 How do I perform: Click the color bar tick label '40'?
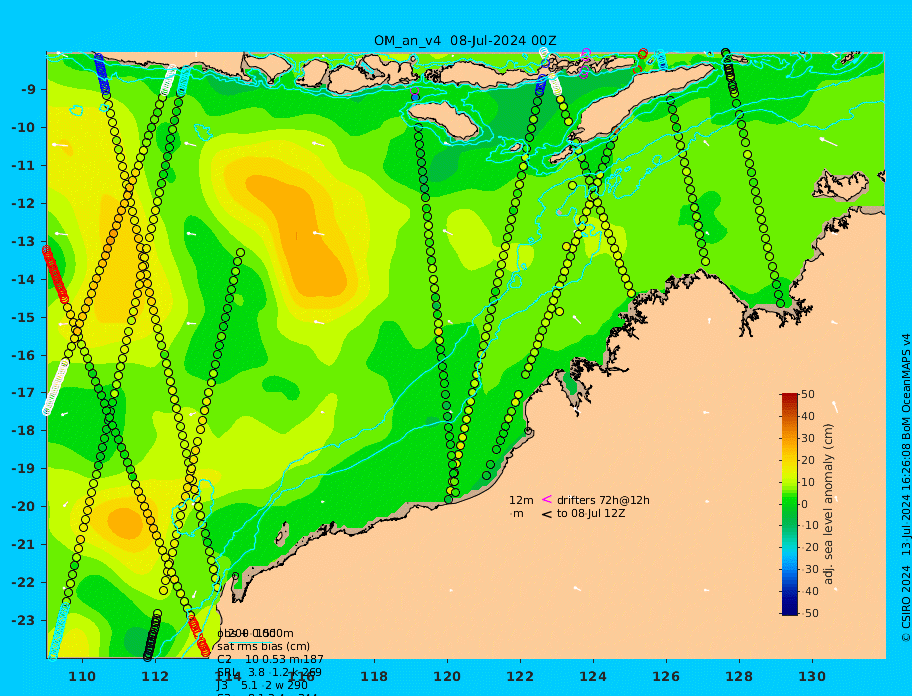point(808,416)
